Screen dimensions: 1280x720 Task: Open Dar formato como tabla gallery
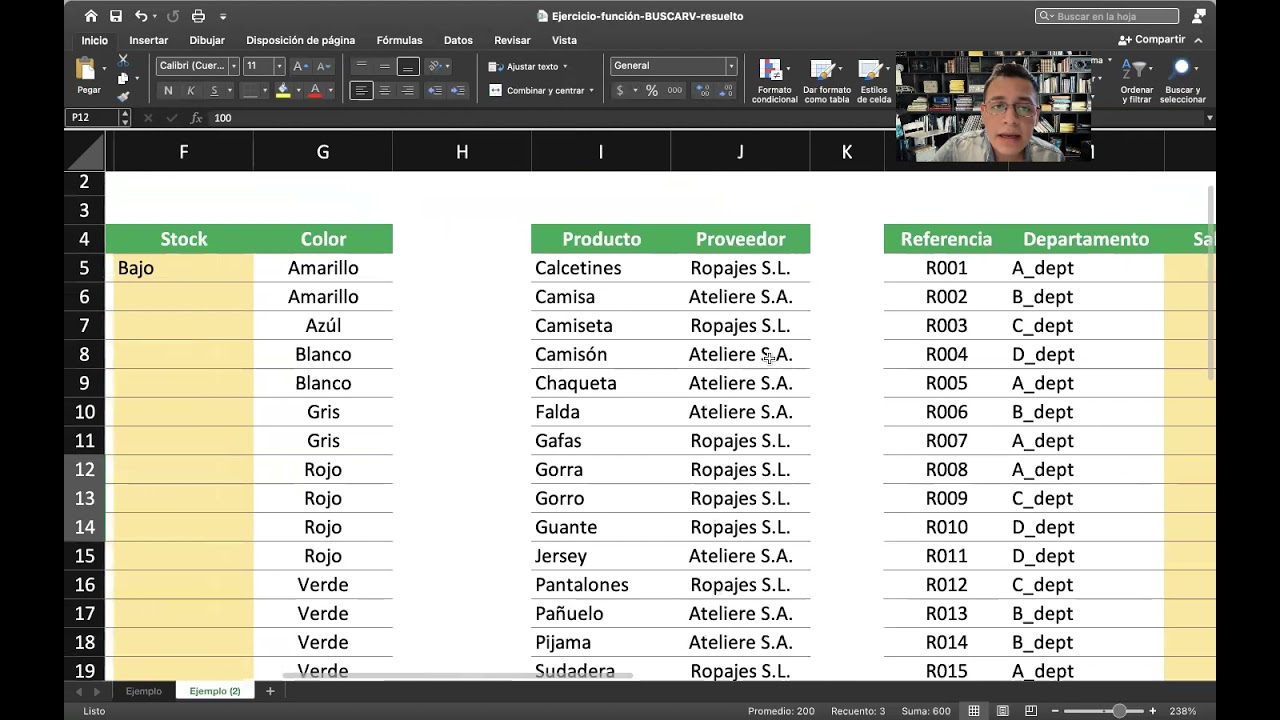tap(826, 81)
